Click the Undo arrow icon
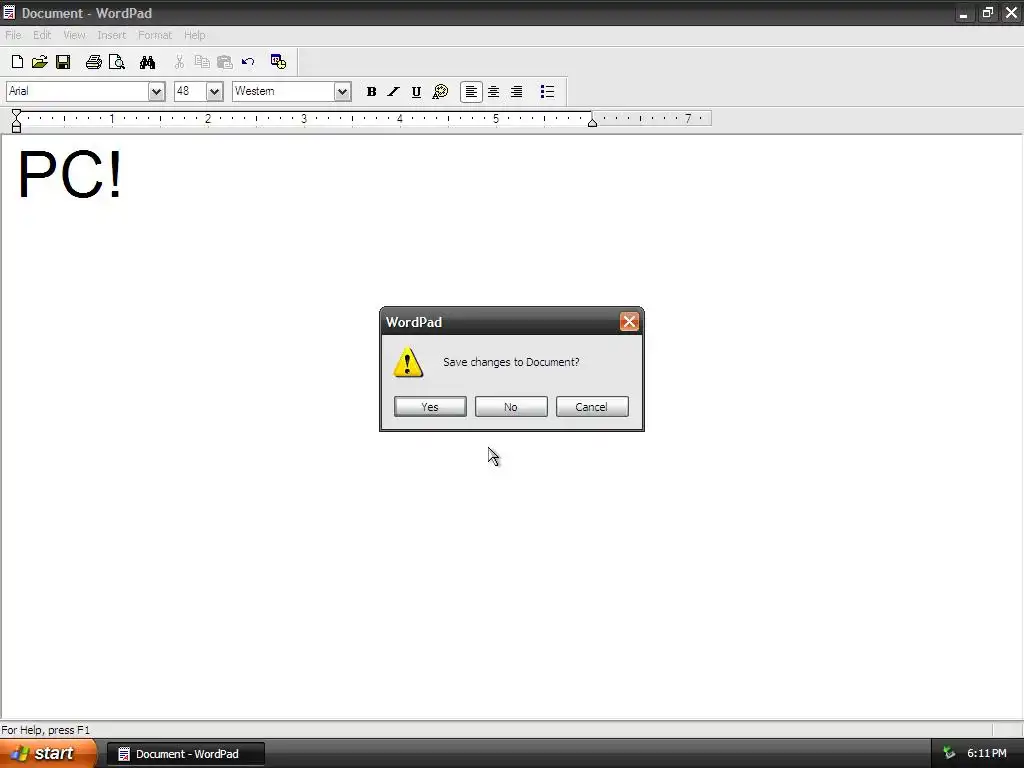Screen dimensions: 1024x768 coord(248,62)
